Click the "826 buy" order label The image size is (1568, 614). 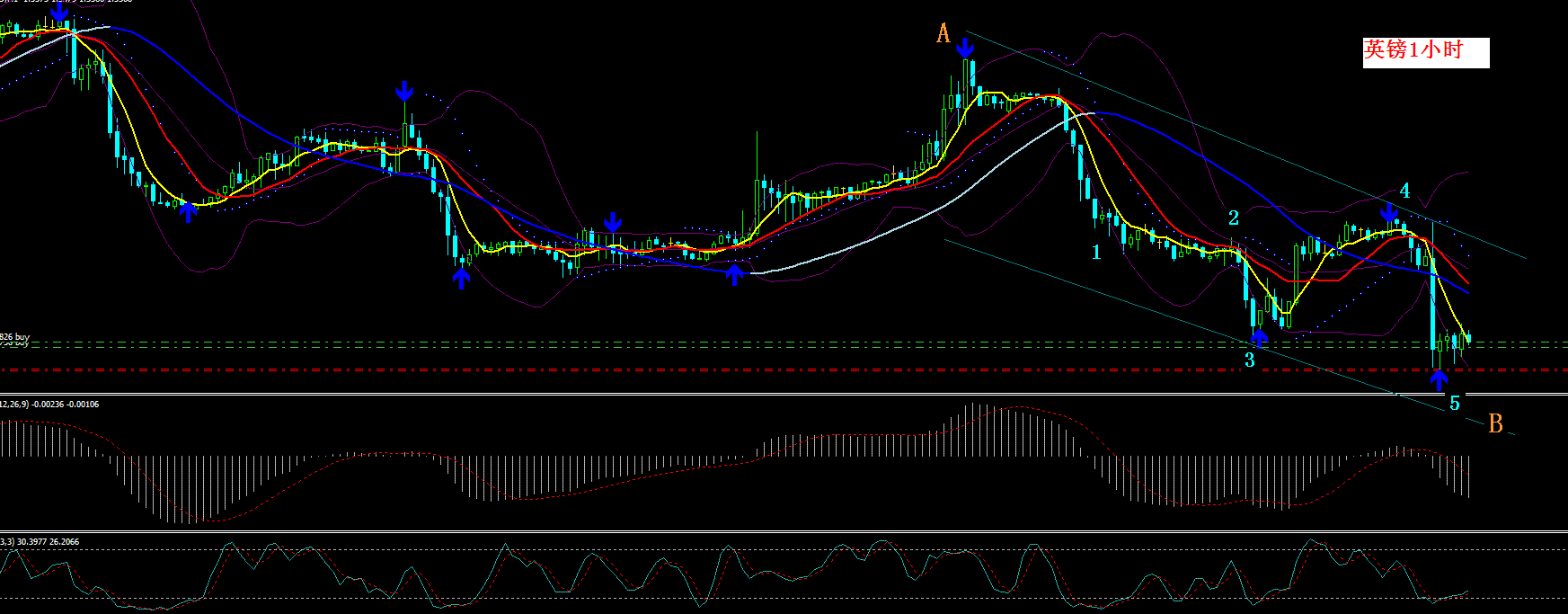click(x=14, y=337)
